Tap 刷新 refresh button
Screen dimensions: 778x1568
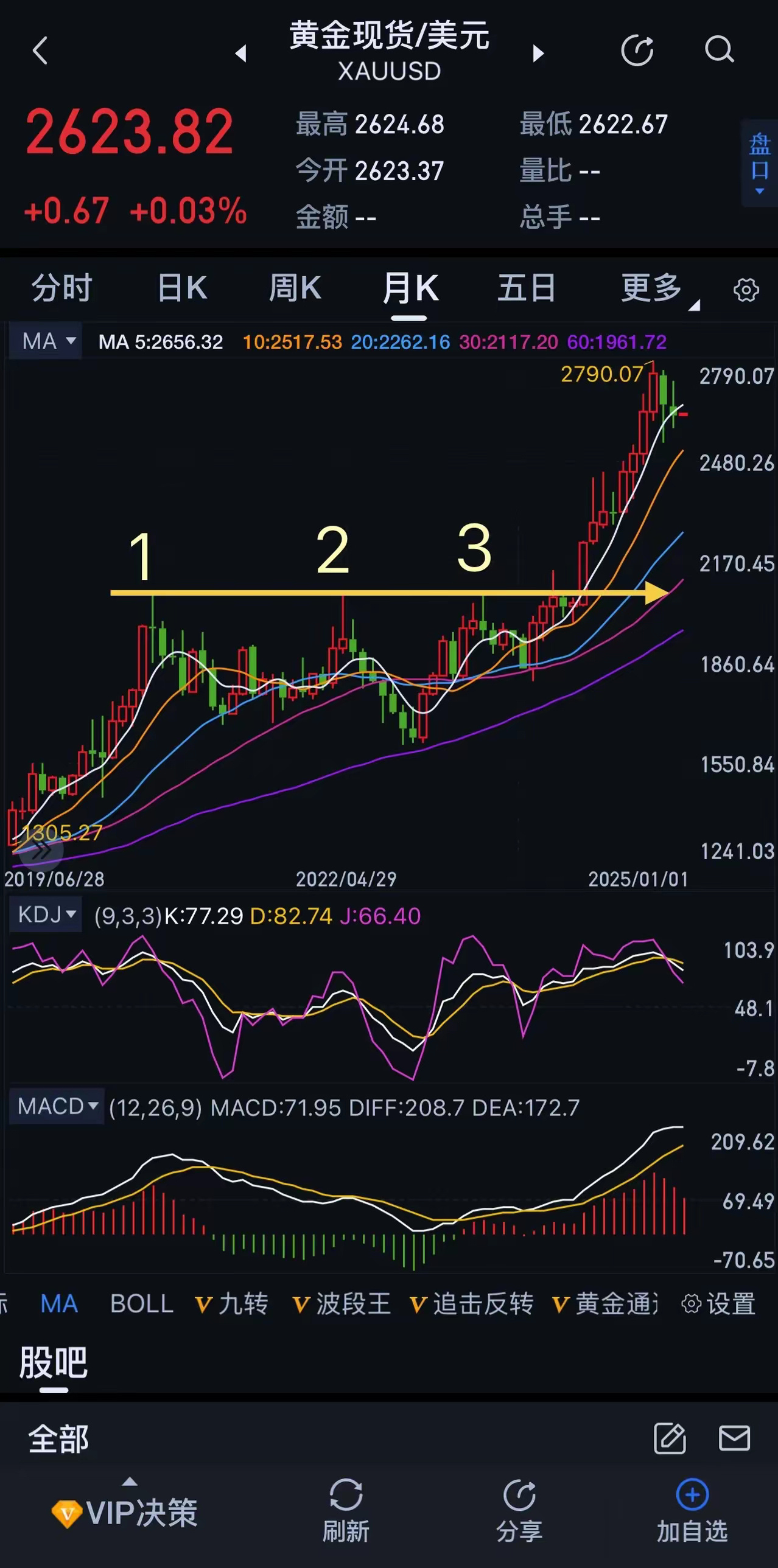pos(346,1511)
